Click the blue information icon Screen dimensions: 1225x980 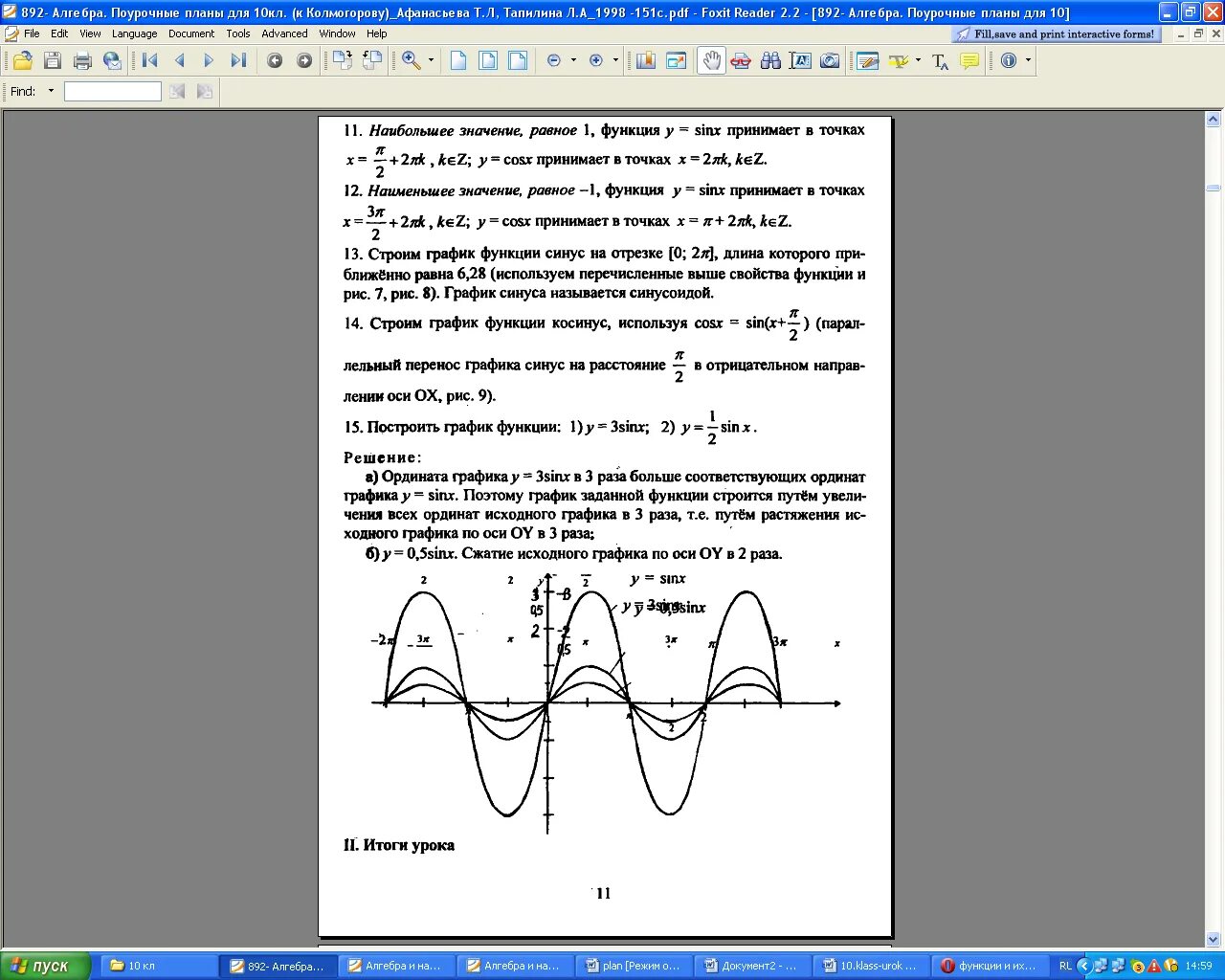pyautogui.click(x=1009, y=60)
